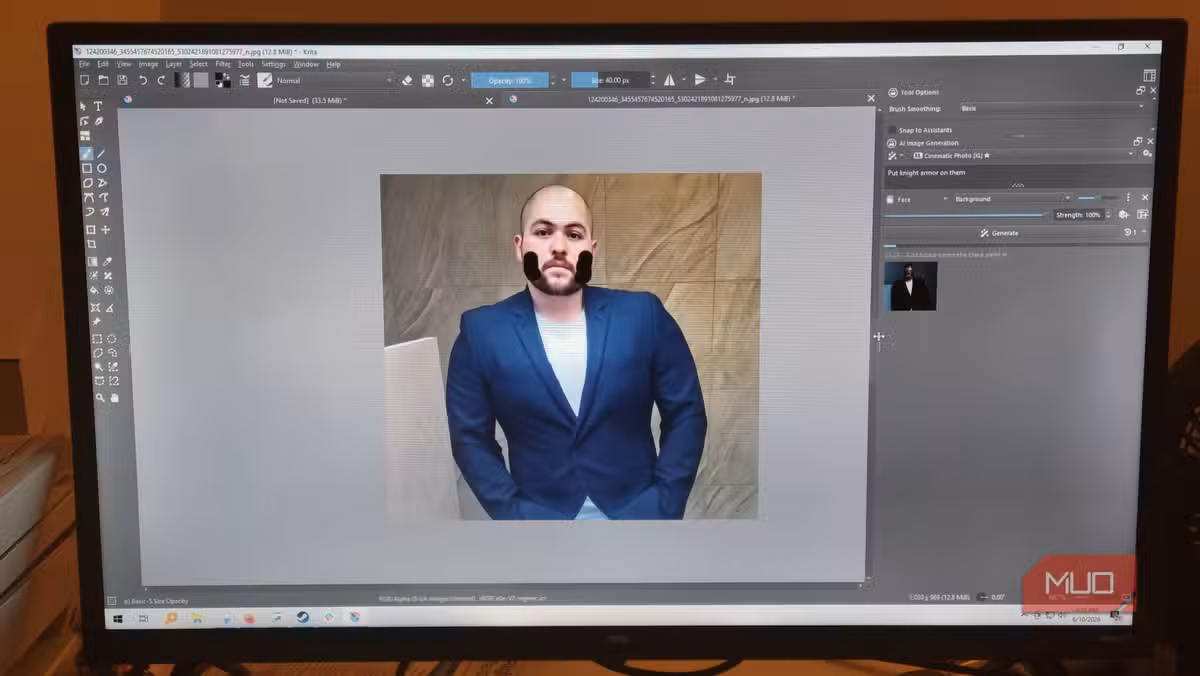Toggle eraser mode in toolbar
Viewport: 1200px width, 676px height.
(407, 81)
